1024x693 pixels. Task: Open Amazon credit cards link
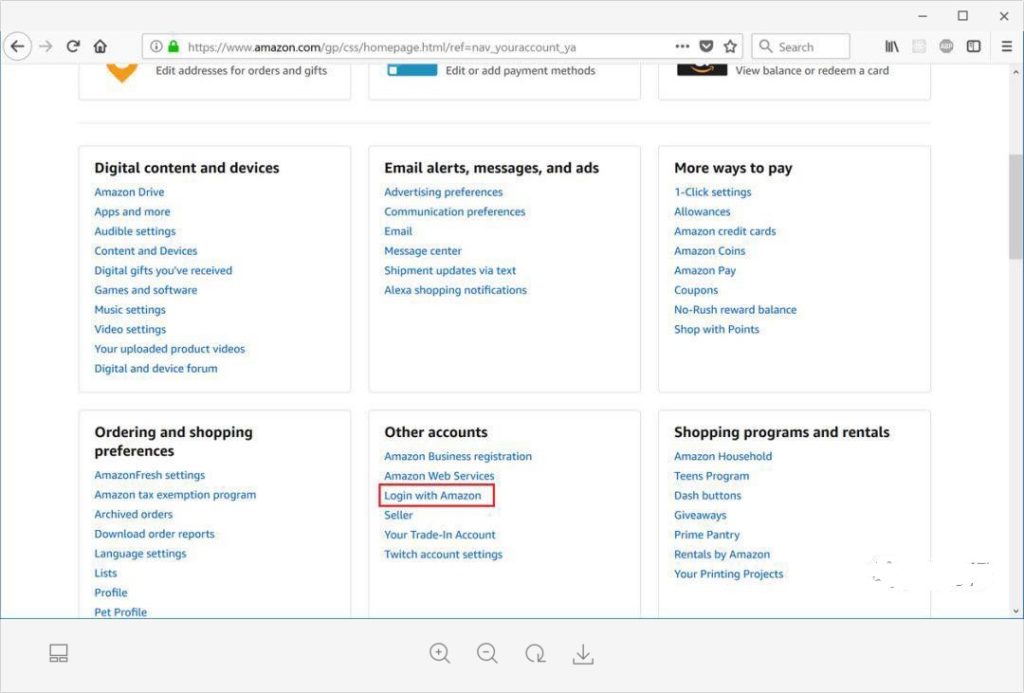[725, 231]
